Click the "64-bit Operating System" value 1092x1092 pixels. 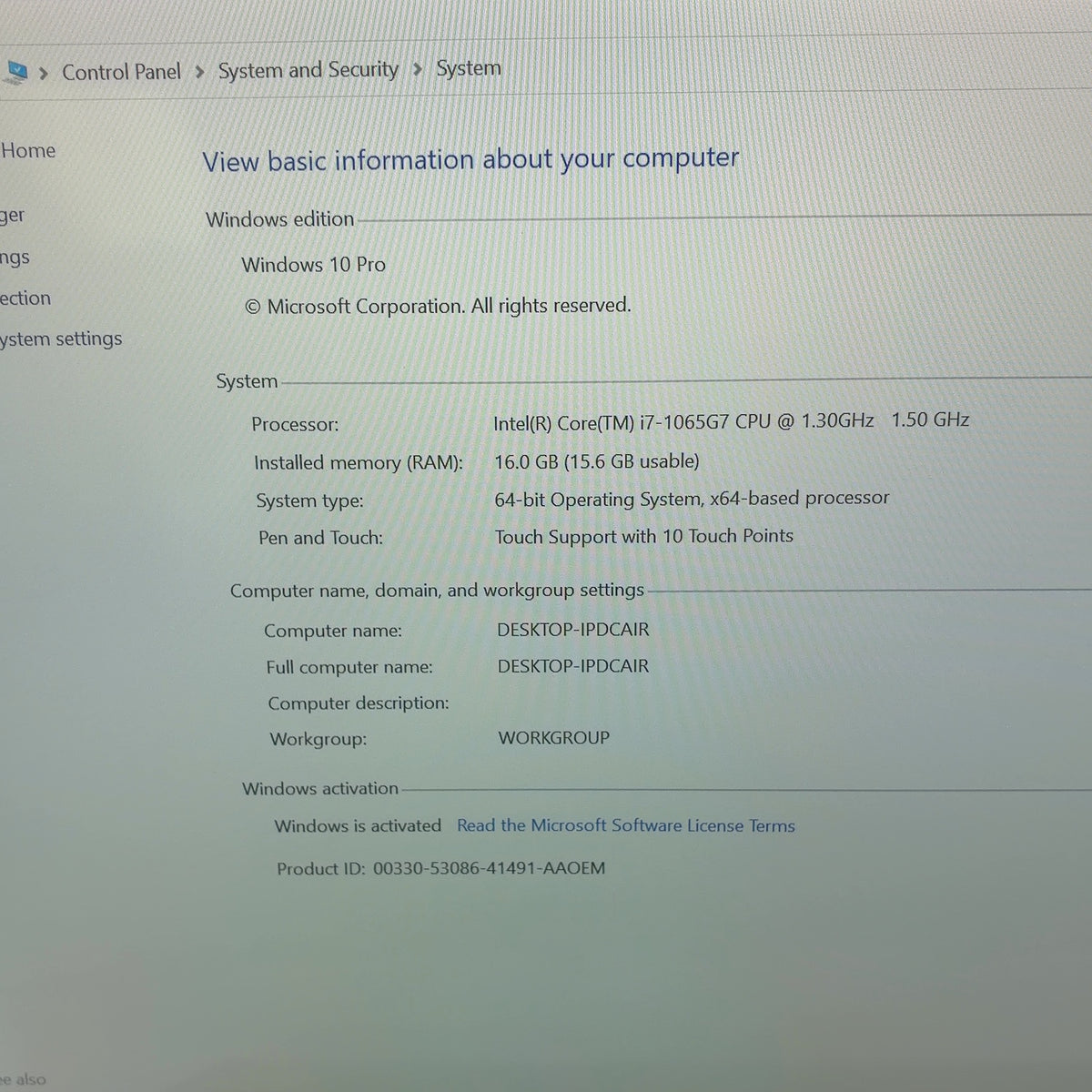point(598,500)
